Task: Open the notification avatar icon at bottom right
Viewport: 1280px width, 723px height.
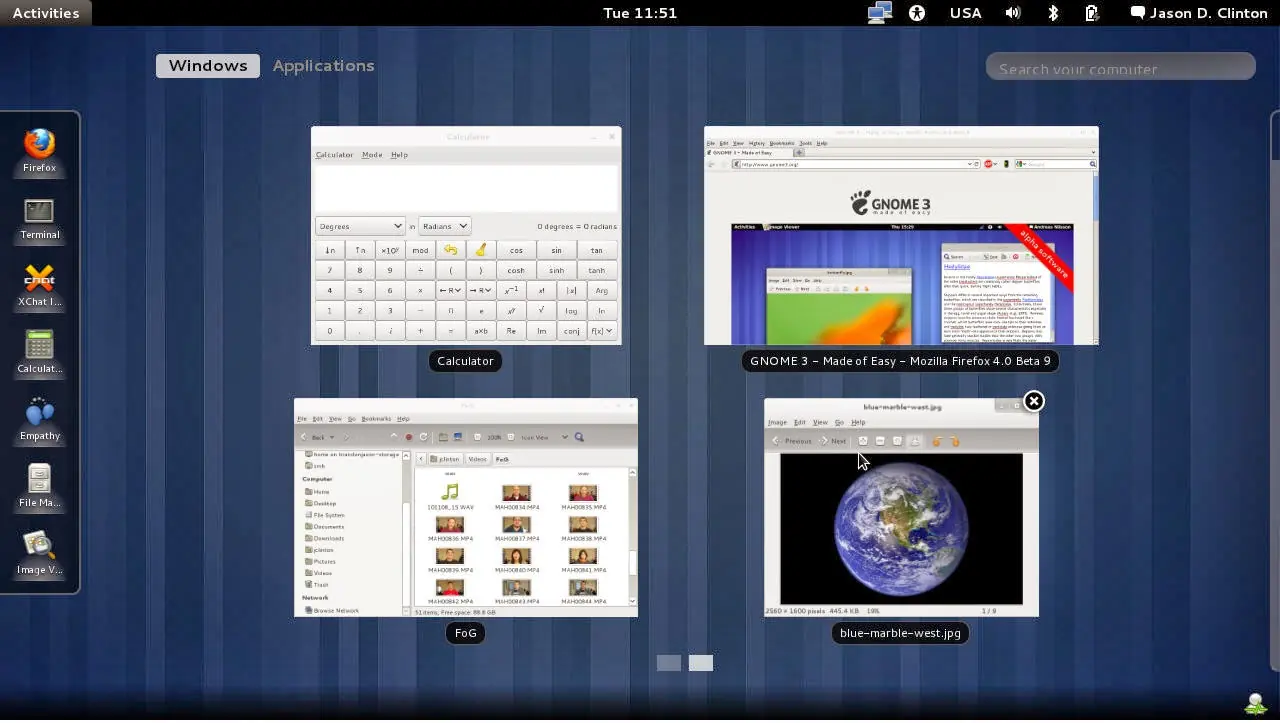Action: pyautogui.click(x=1256, y=703)
